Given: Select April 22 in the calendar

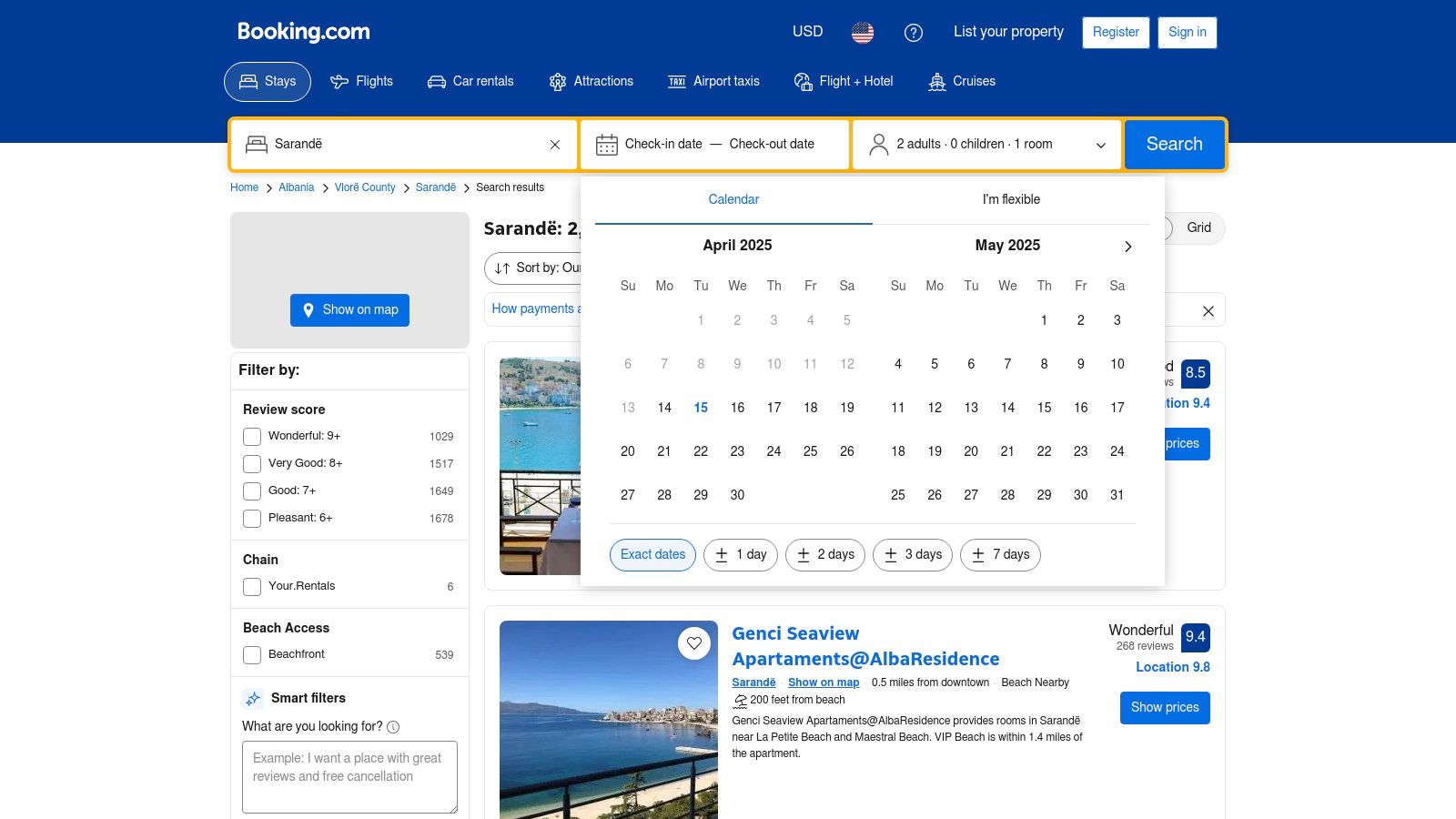Looking at the screenshot, I should point(701,451).
